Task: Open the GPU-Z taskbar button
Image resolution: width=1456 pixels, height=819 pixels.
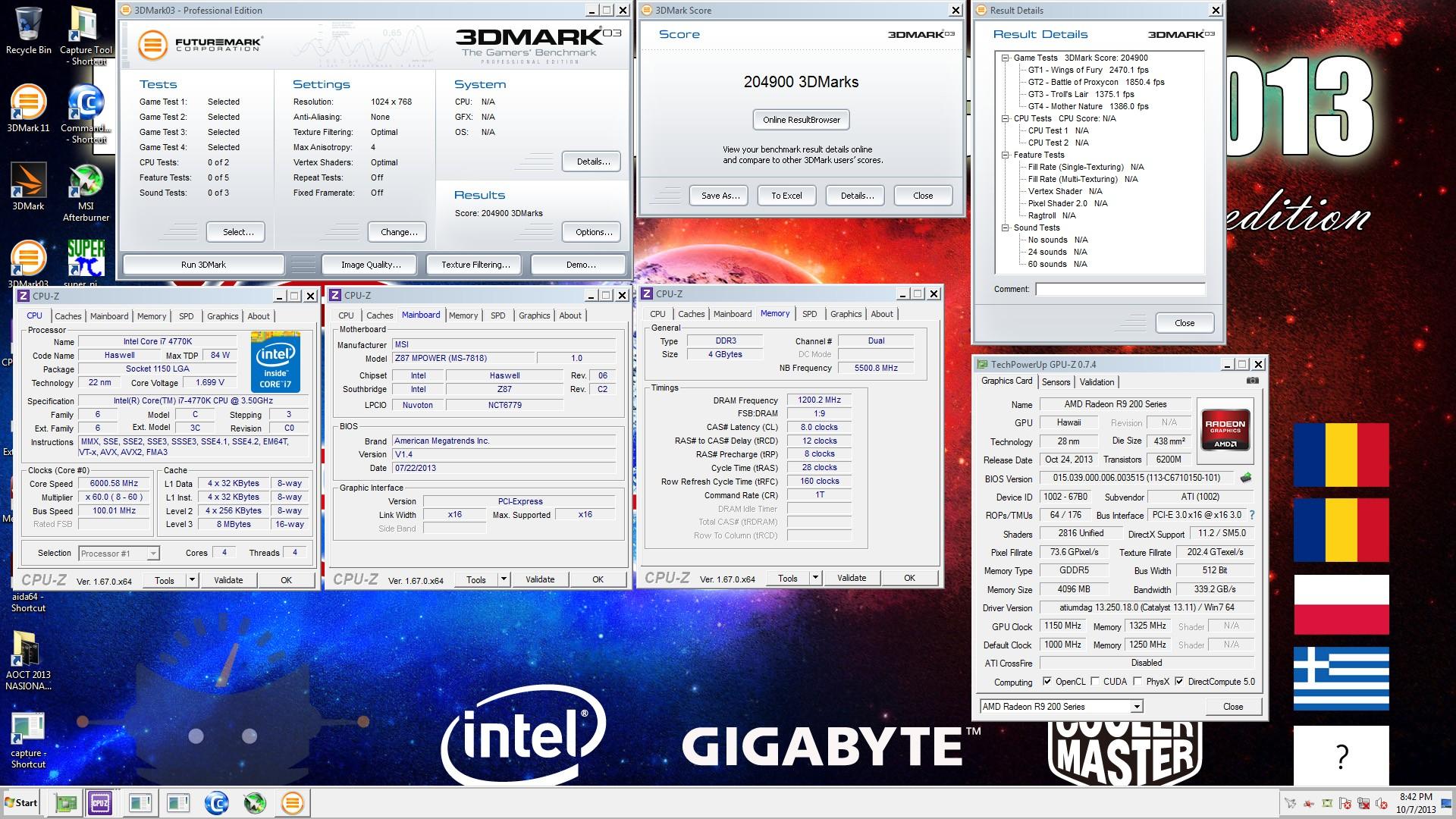Action: tap(67, 802)
